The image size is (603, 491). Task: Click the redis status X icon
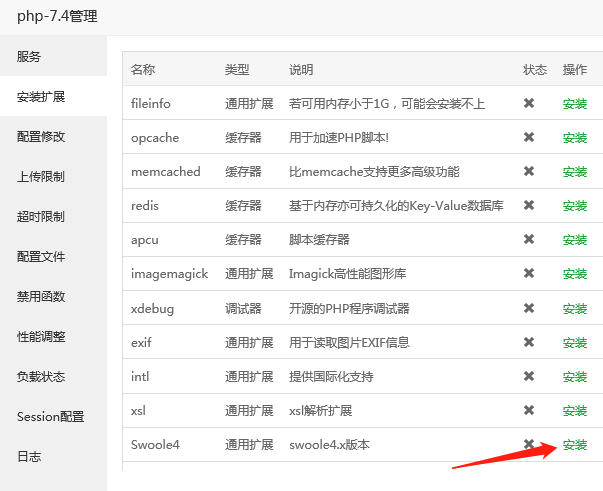(x=529, y=205)
